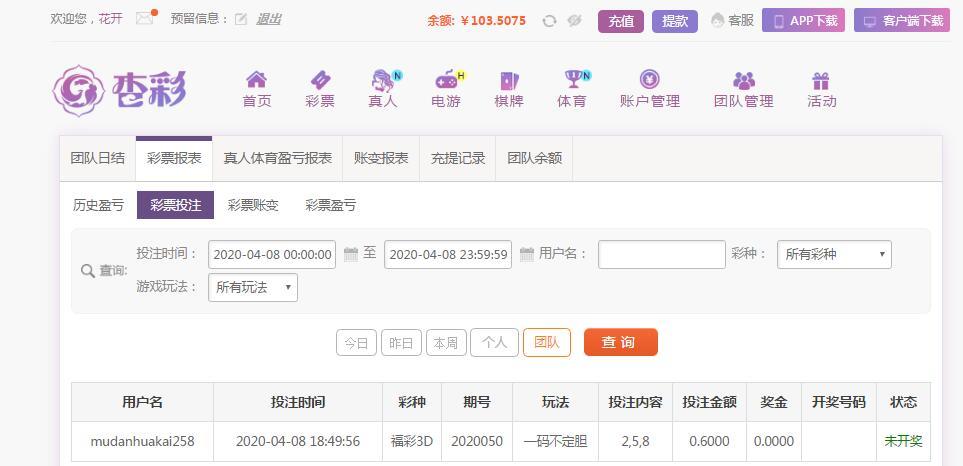Select the 团队 team filter toggle

tap(547, 342)
